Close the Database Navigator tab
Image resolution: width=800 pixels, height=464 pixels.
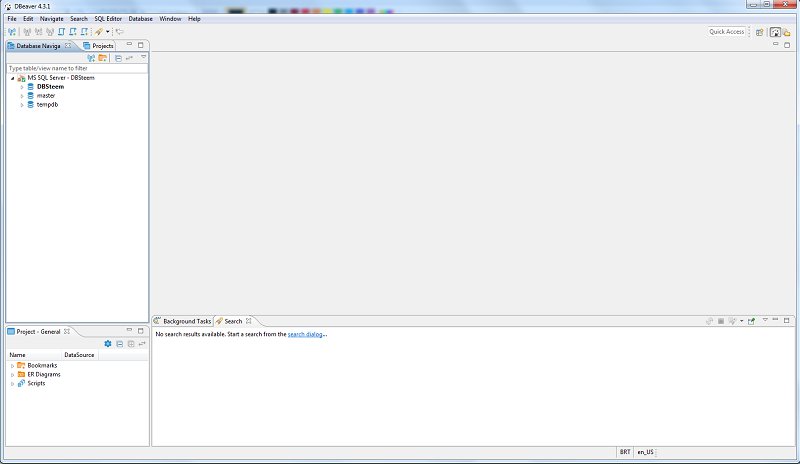[68, 45]
